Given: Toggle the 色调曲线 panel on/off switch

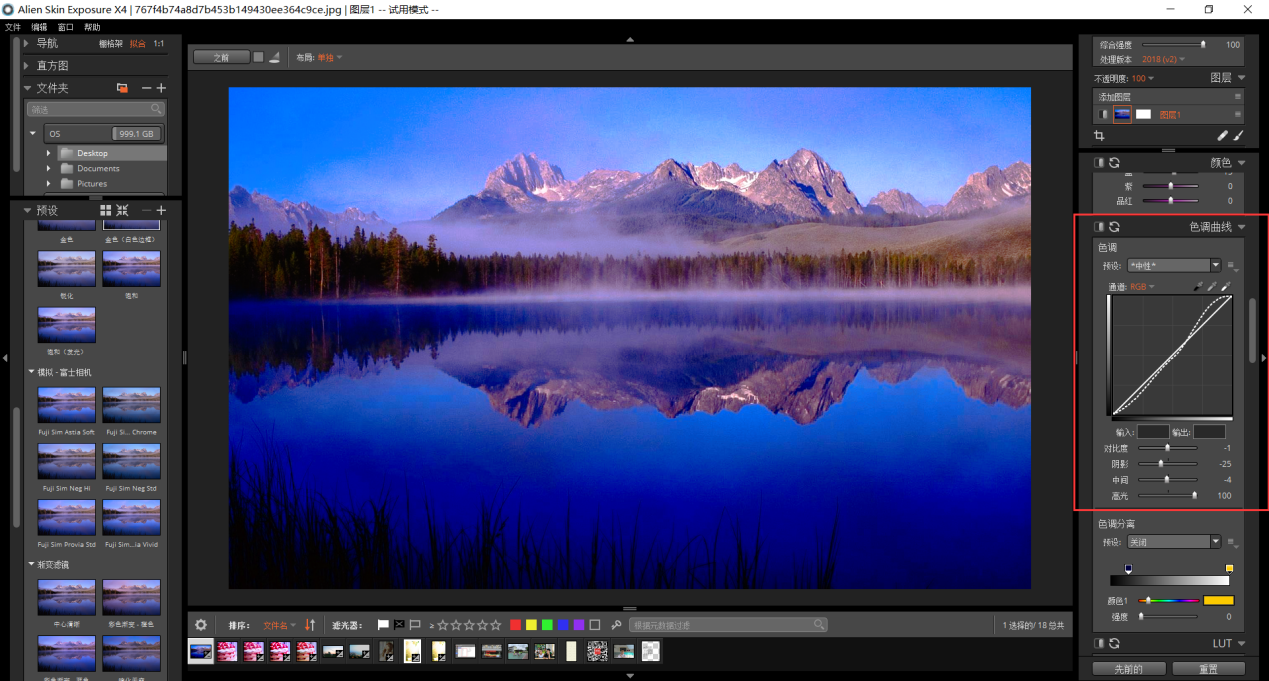Looking at the screenshot, I should (1099, 227).
